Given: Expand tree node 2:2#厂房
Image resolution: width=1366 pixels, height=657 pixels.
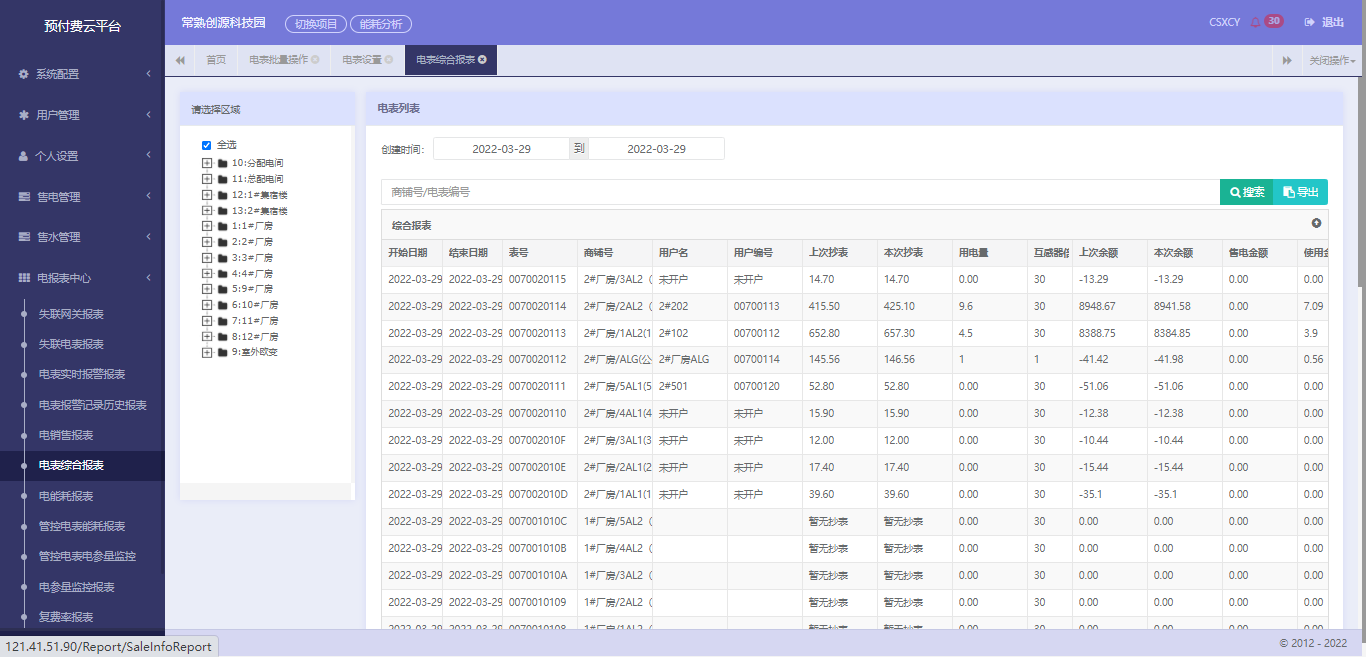Looking at the screenshot, I should [207, 242].
